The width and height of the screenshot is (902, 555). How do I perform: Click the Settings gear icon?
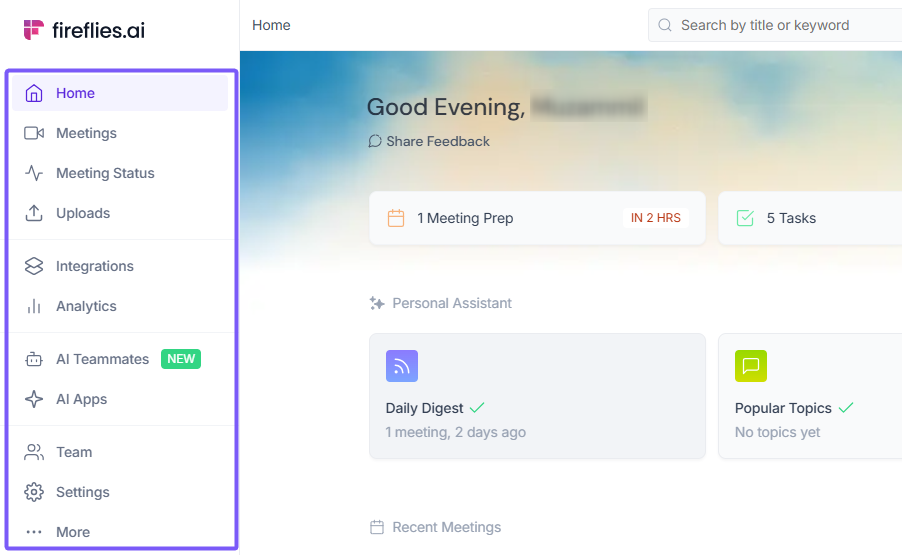(34, 492)
